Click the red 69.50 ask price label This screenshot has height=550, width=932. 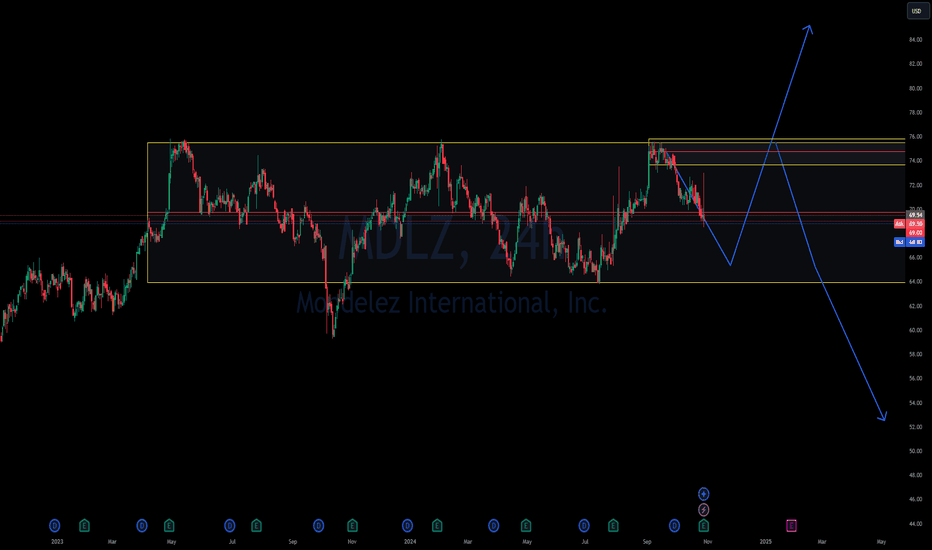[915, 224]
